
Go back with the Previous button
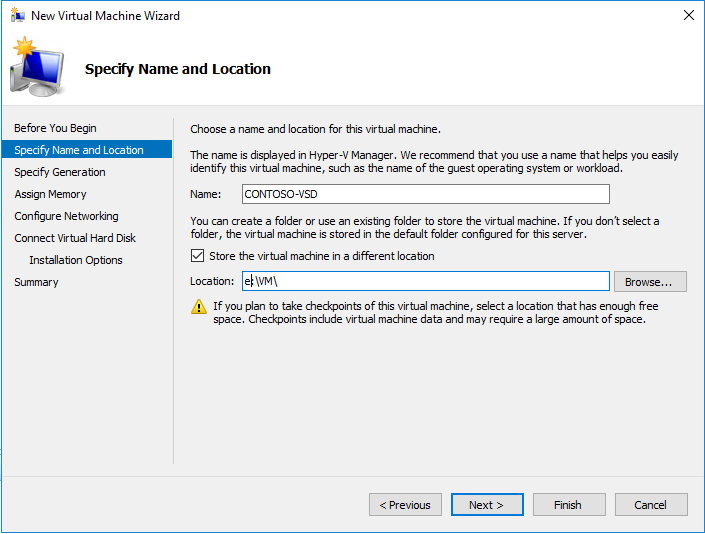click(405, 505)
